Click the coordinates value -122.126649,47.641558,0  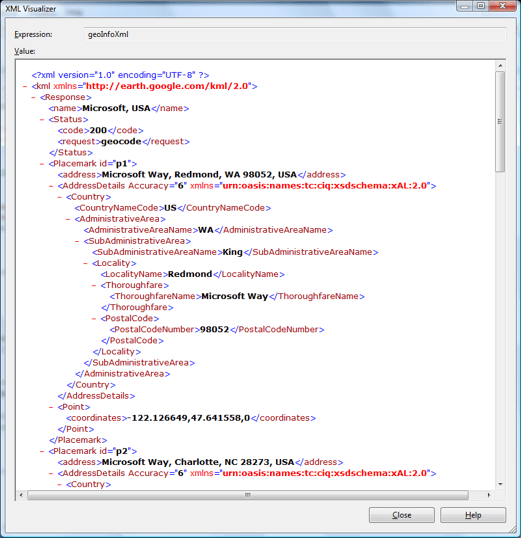click(188, 418)
